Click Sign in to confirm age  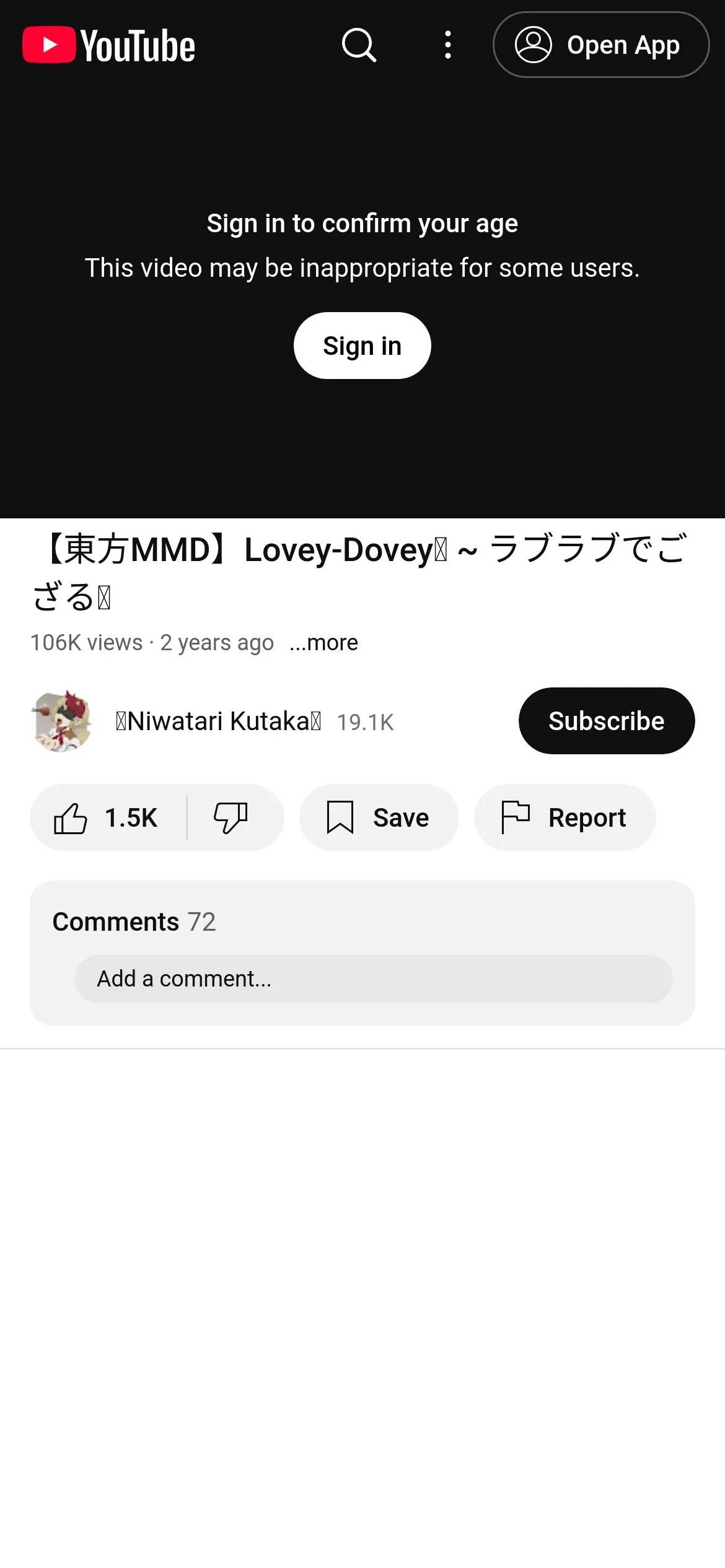click(362, 346)
